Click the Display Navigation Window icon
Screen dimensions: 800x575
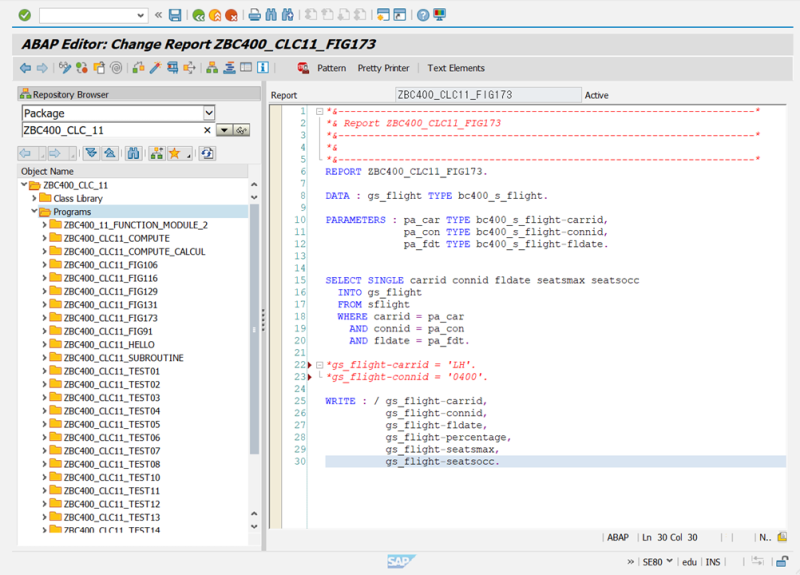pos(229,68)
